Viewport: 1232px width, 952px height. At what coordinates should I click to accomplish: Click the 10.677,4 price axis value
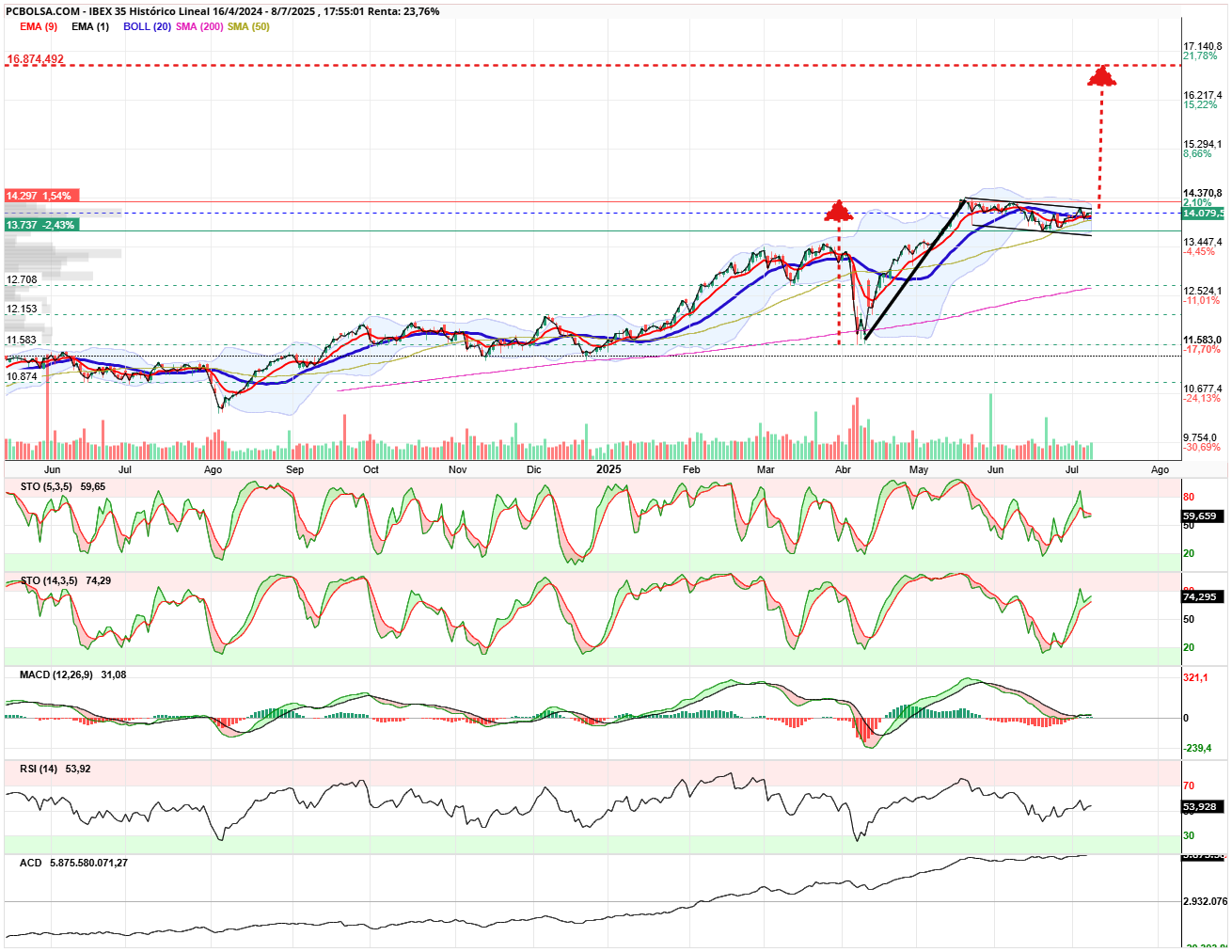(x=1203, y=389)
